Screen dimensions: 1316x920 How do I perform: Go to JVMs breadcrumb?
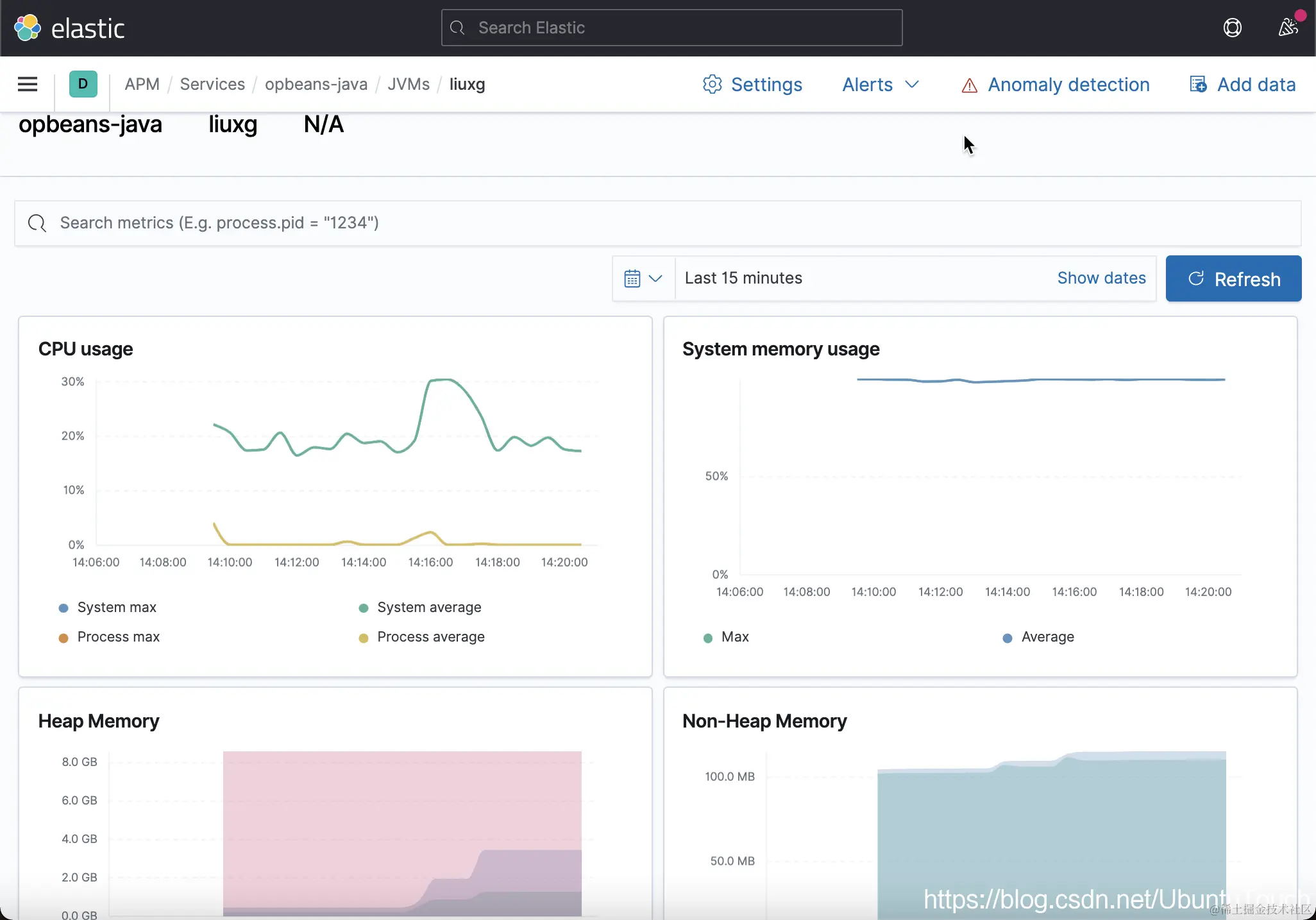pyautogui.click(x=409, y=84)
